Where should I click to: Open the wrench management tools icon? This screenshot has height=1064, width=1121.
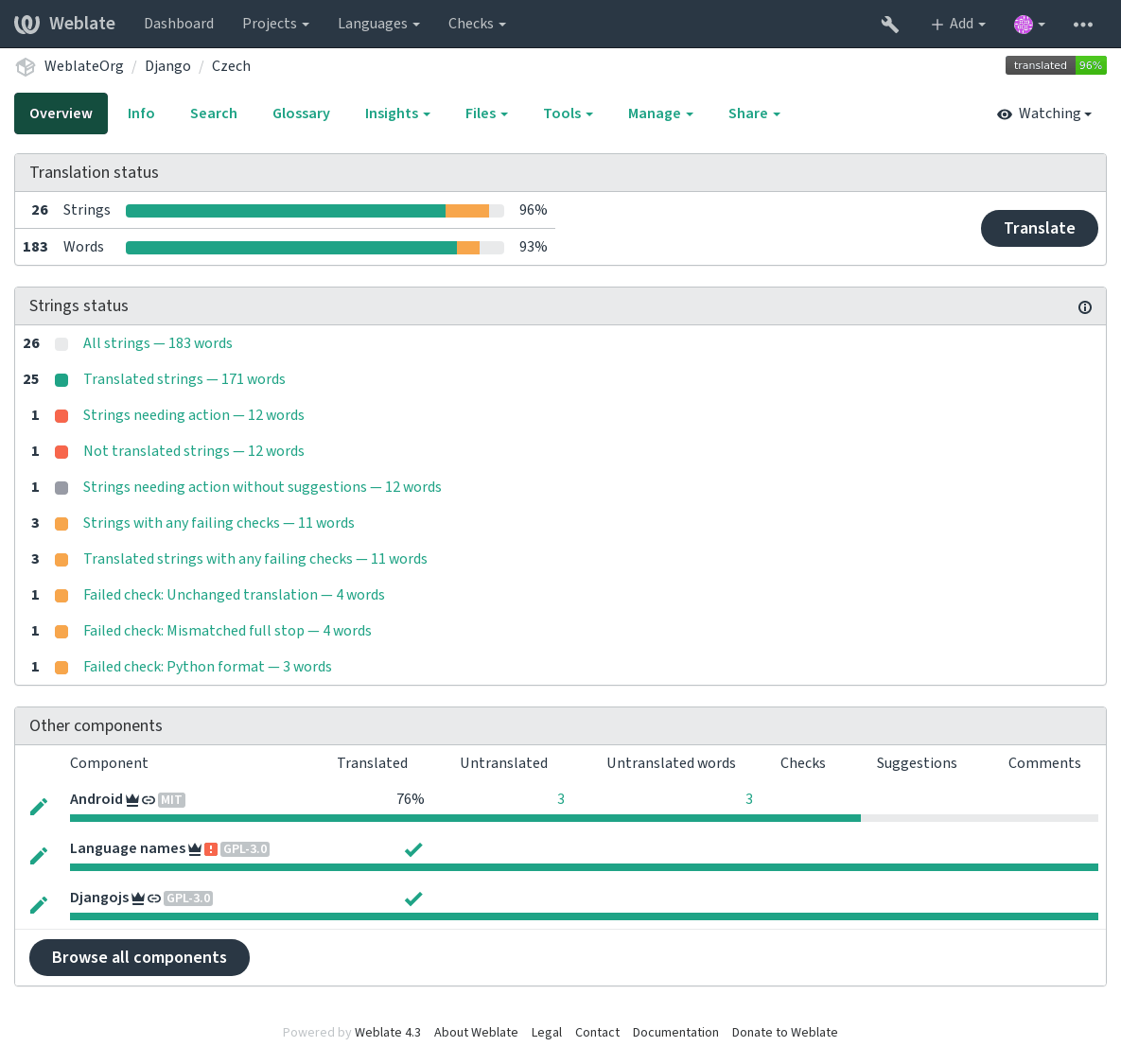tap(889, 25)
